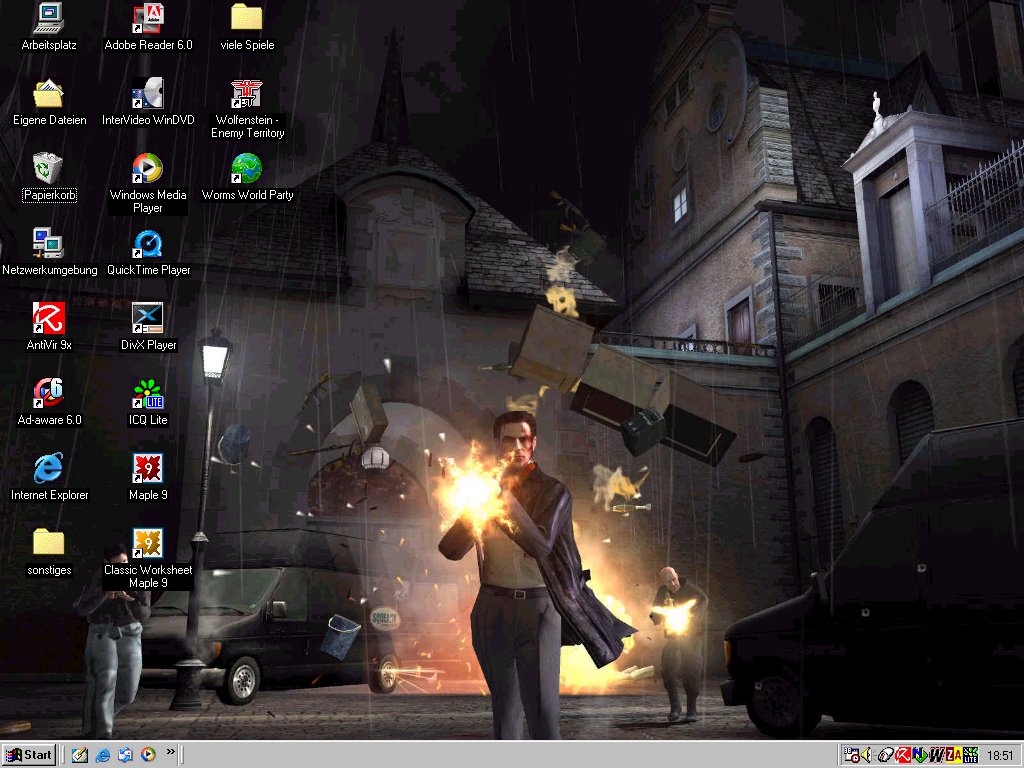Select the DivX Player shortcut
Screen dimensions: 1024x768
(148, 319)
